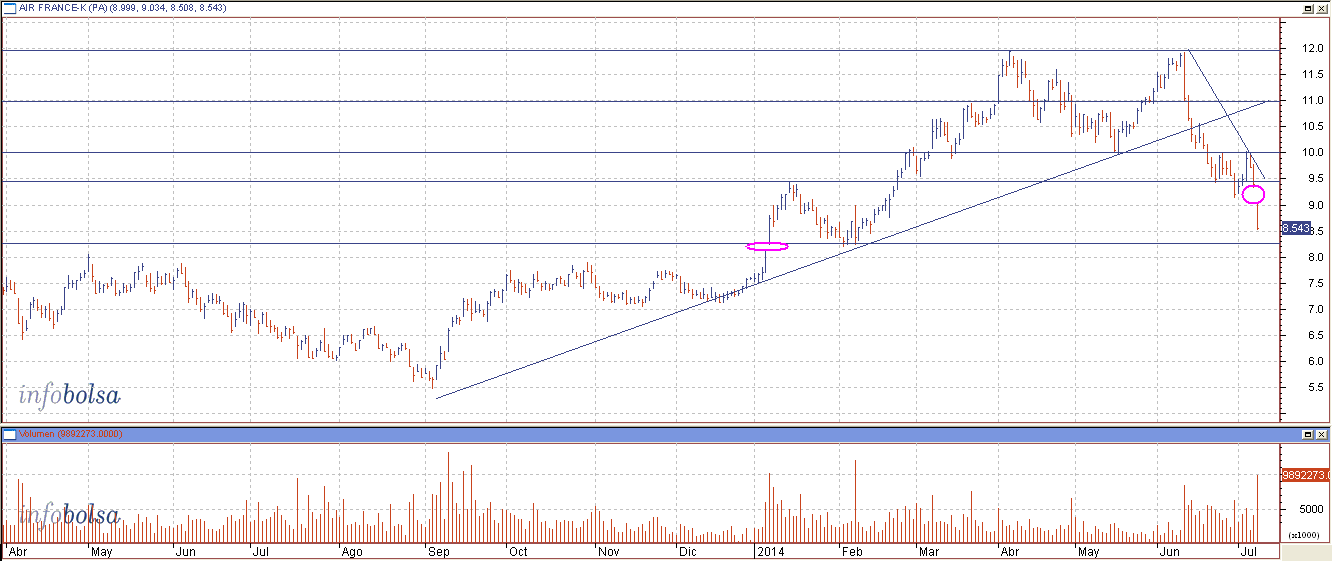Select the pink ellipse near January 2014

(768, 246)
